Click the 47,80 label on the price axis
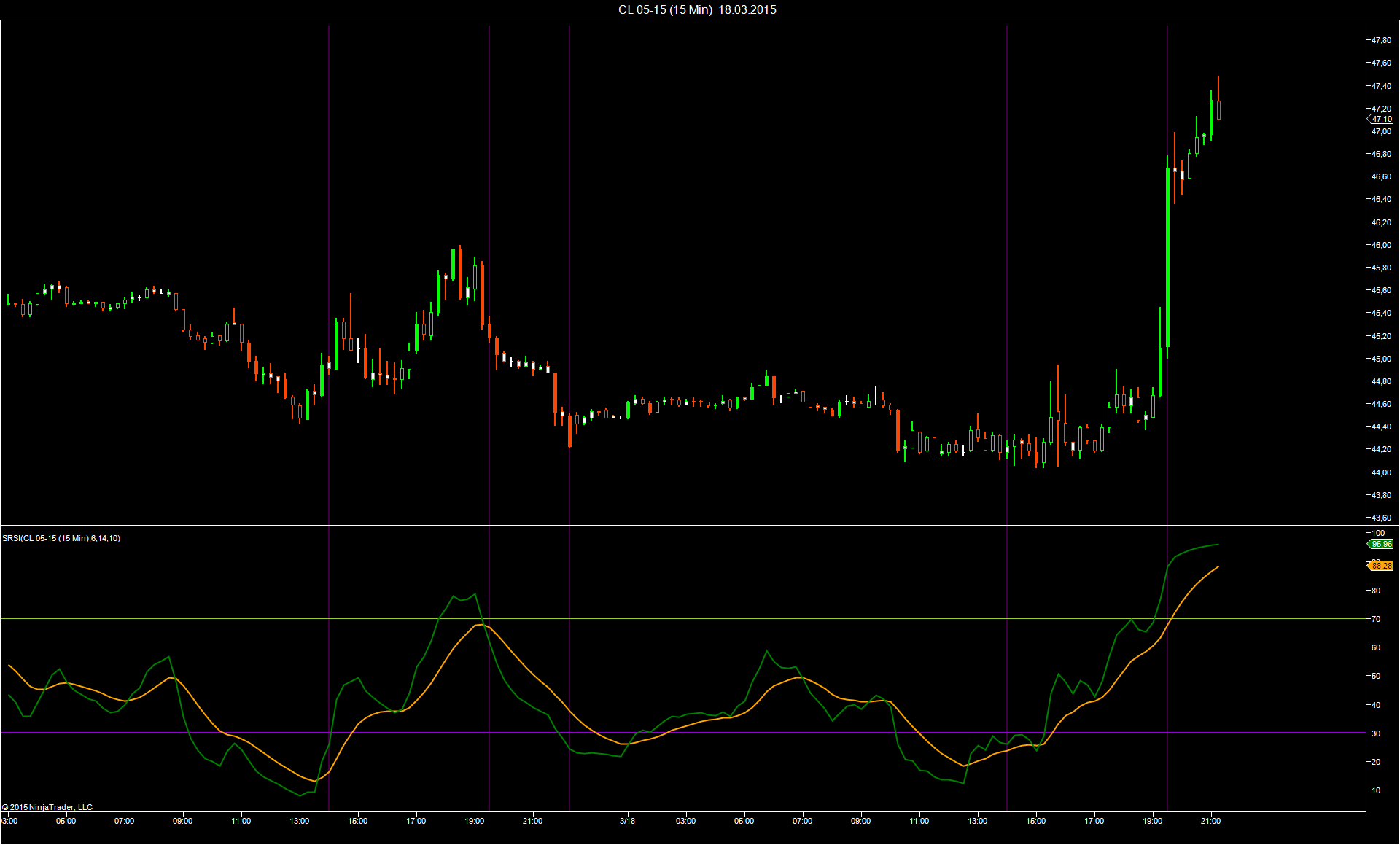The image size is (1400, 845). coord(1381,40)
